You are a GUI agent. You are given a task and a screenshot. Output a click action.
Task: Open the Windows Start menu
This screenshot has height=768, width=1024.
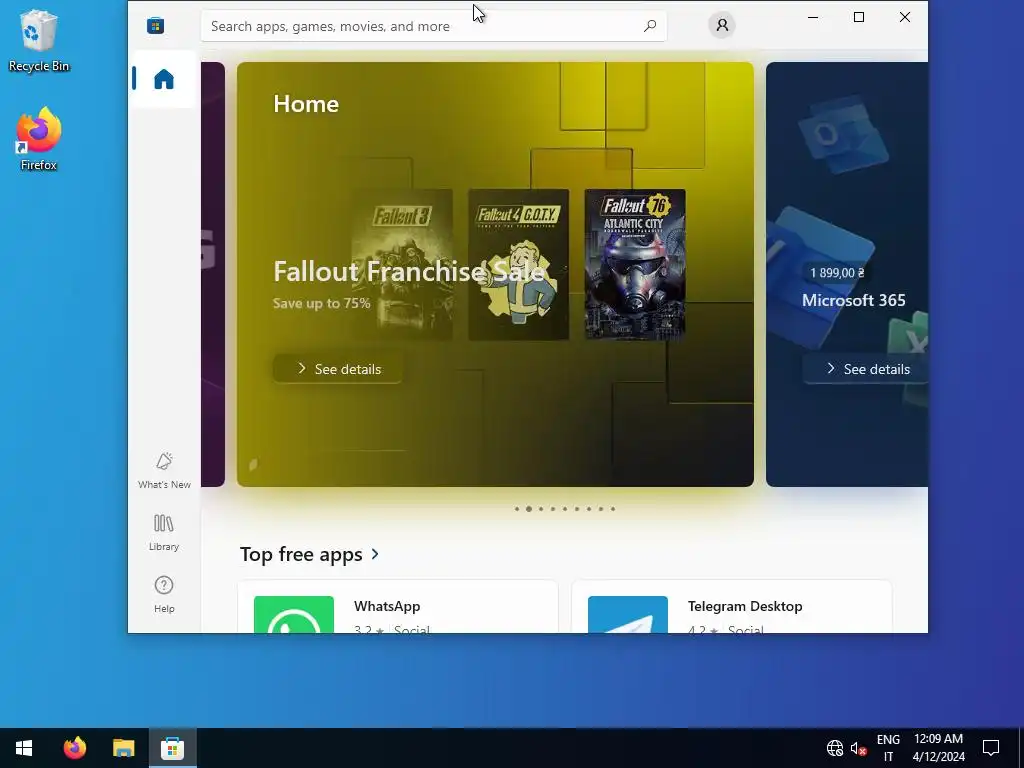point(24,748)
